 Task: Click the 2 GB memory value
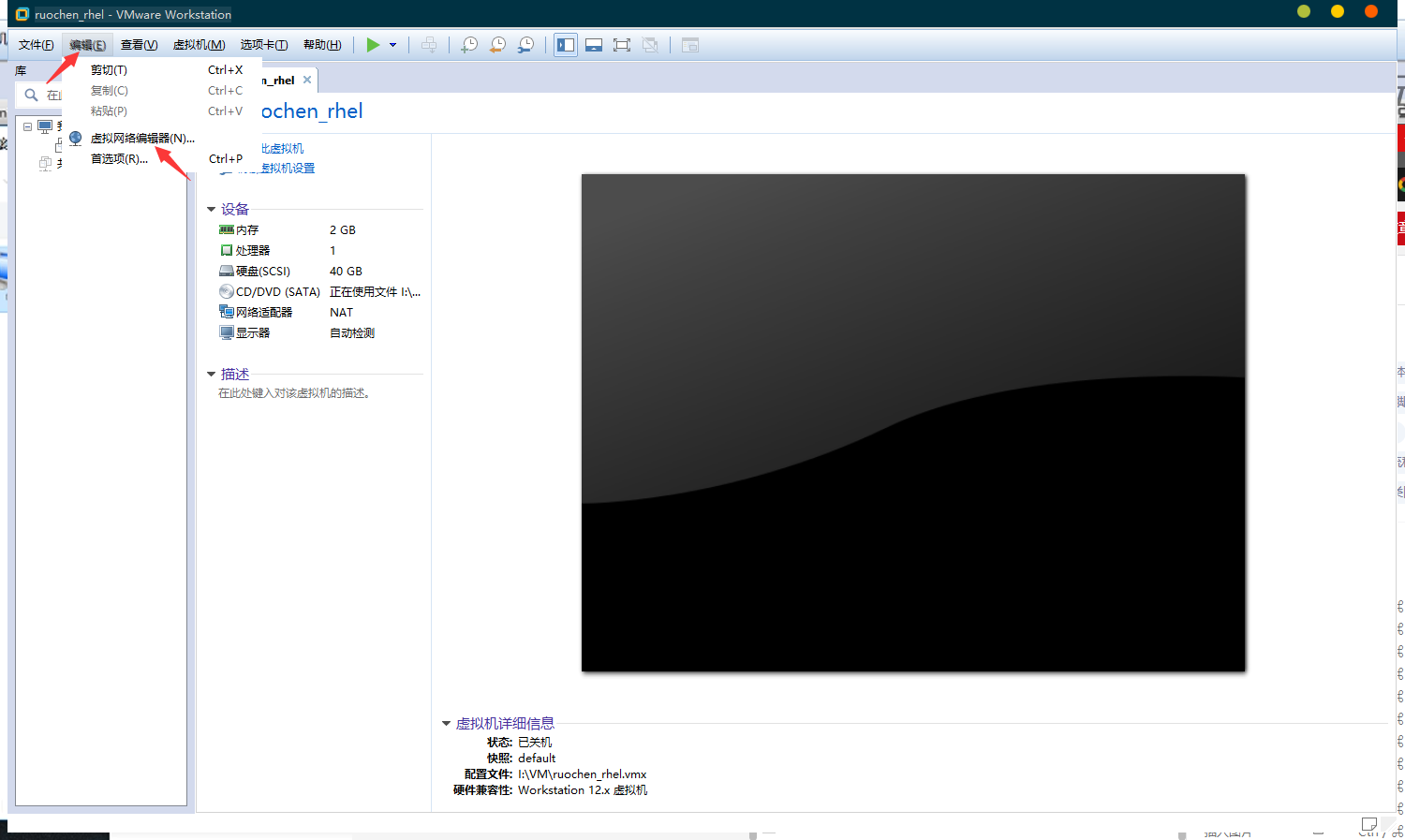coord(343,229)
